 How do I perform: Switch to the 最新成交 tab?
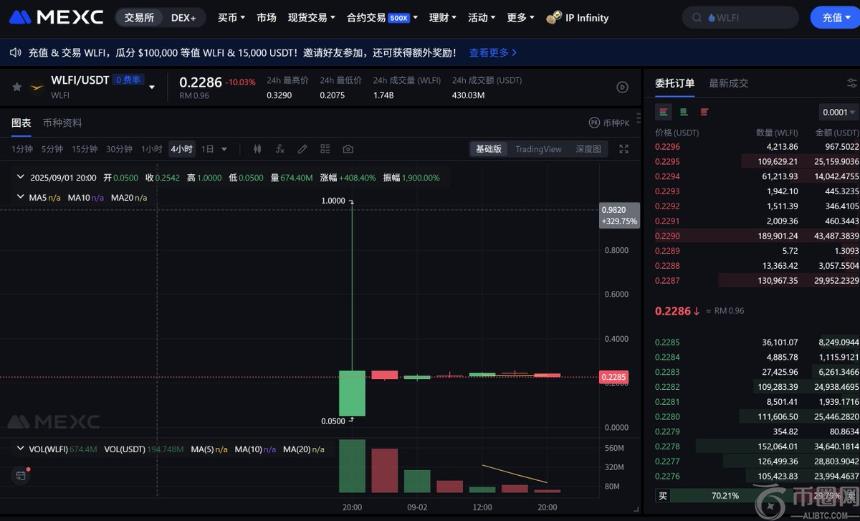pyautogui.click(x=728, y=83)
